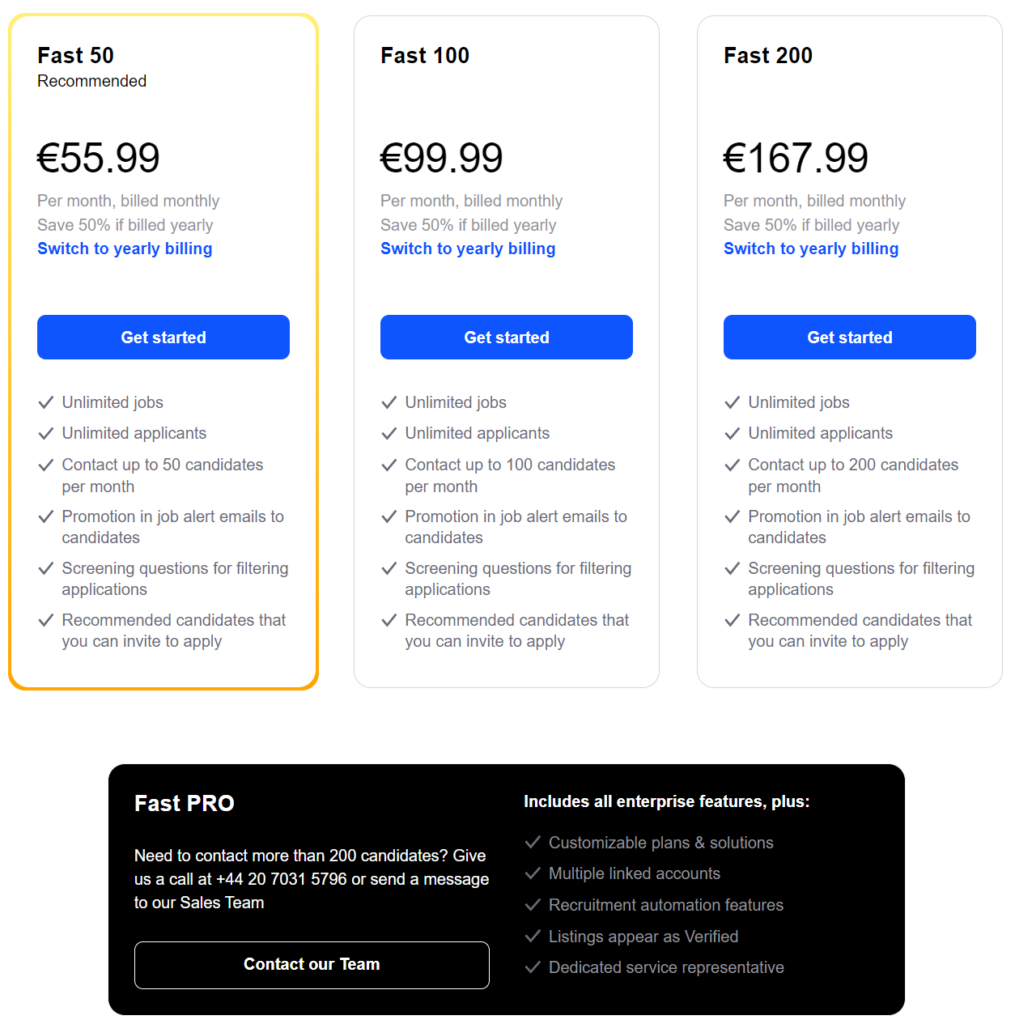Click checkmark next to Dedicated service representative
The image size is (1015, 1024).
click(533, 967)
